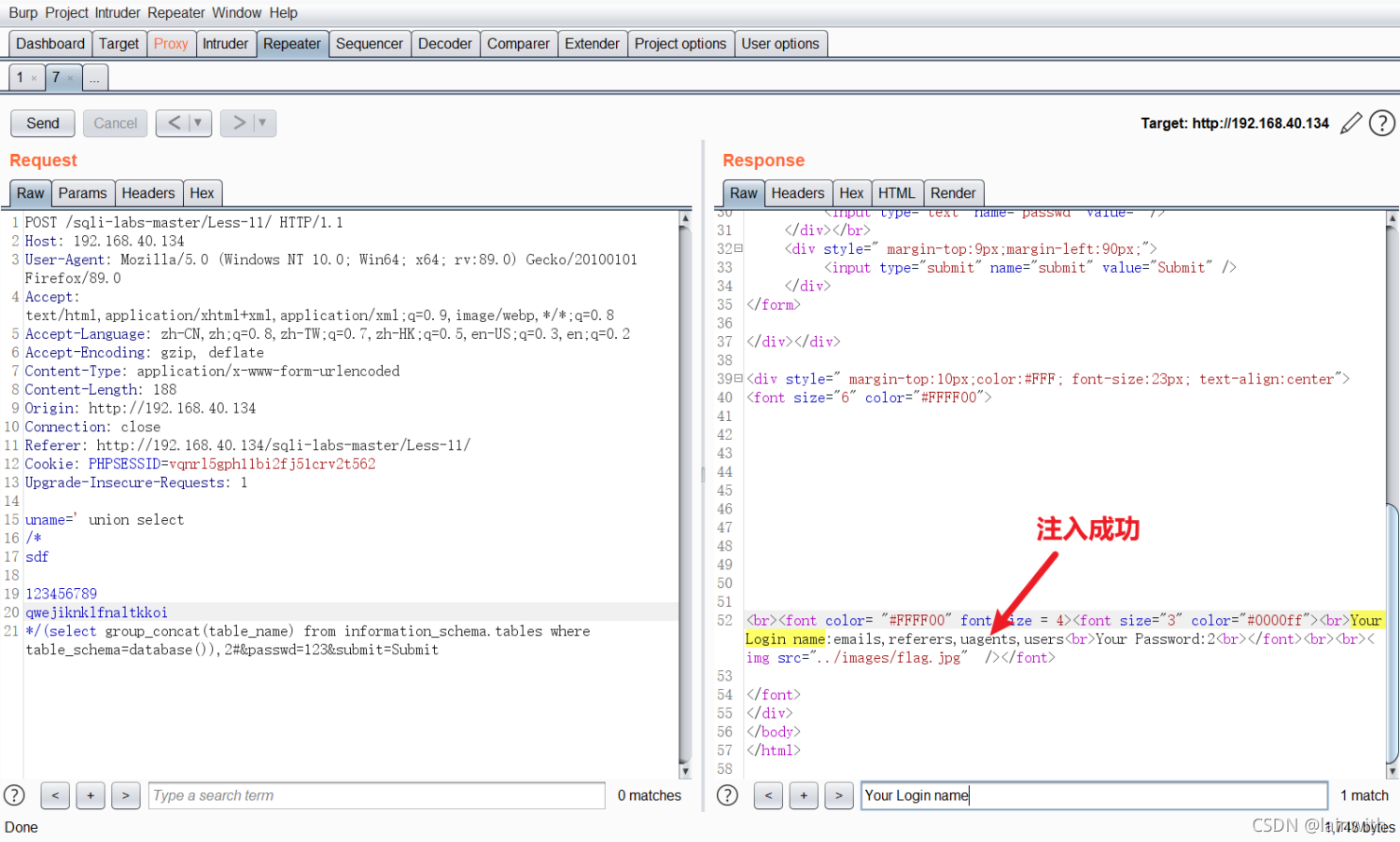Open the Window menu

tap(237, 13)
